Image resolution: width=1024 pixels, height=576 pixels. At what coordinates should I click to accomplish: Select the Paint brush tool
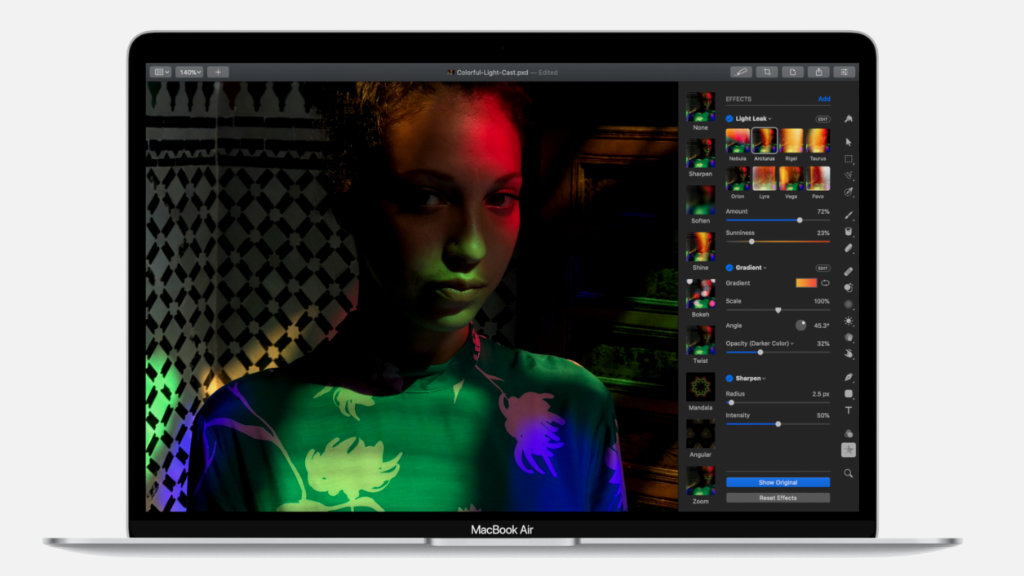[x=848, y=215]
